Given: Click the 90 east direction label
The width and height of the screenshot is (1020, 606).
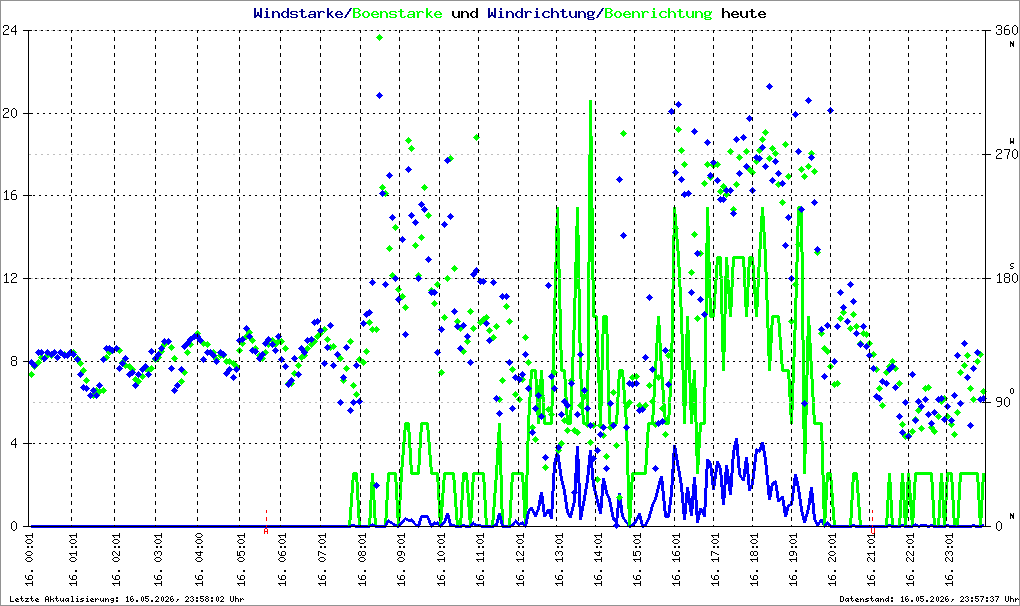Looking at the screenshot, I should [x=1002, y=402].
